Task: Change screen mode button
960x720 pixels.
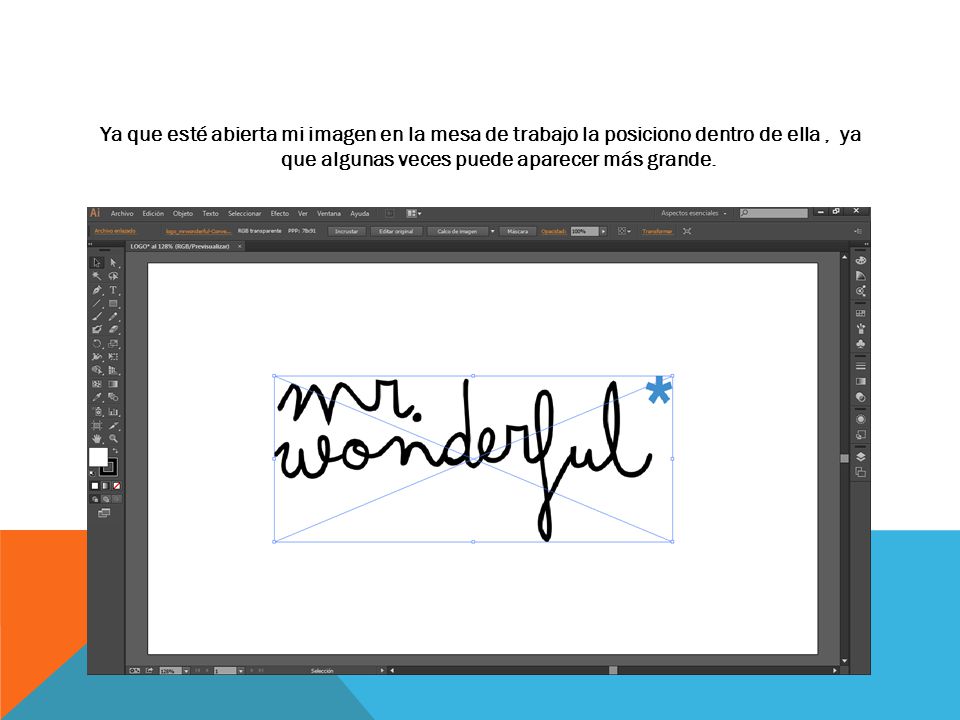Action: (104, 513)
